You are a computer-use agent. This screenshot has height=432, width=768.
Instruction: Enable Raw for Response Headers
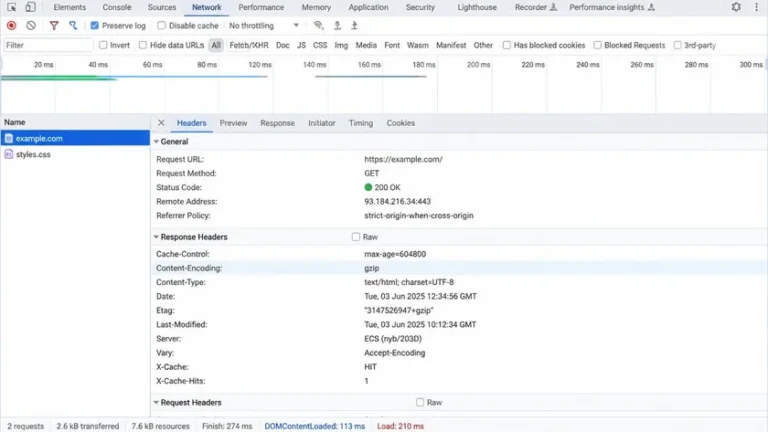tap(356, 237)
